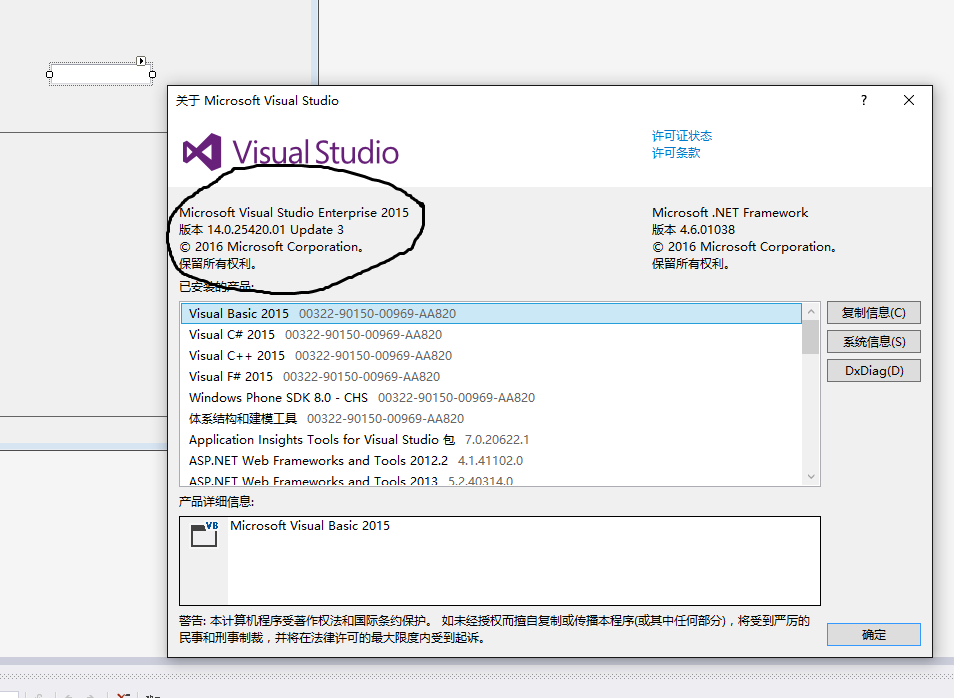Select ASP.NET Web Frameworks and Tools 2012.2 row
This screenshot has width=954, height=698.
pyautogui.click(x=491, y=461)
